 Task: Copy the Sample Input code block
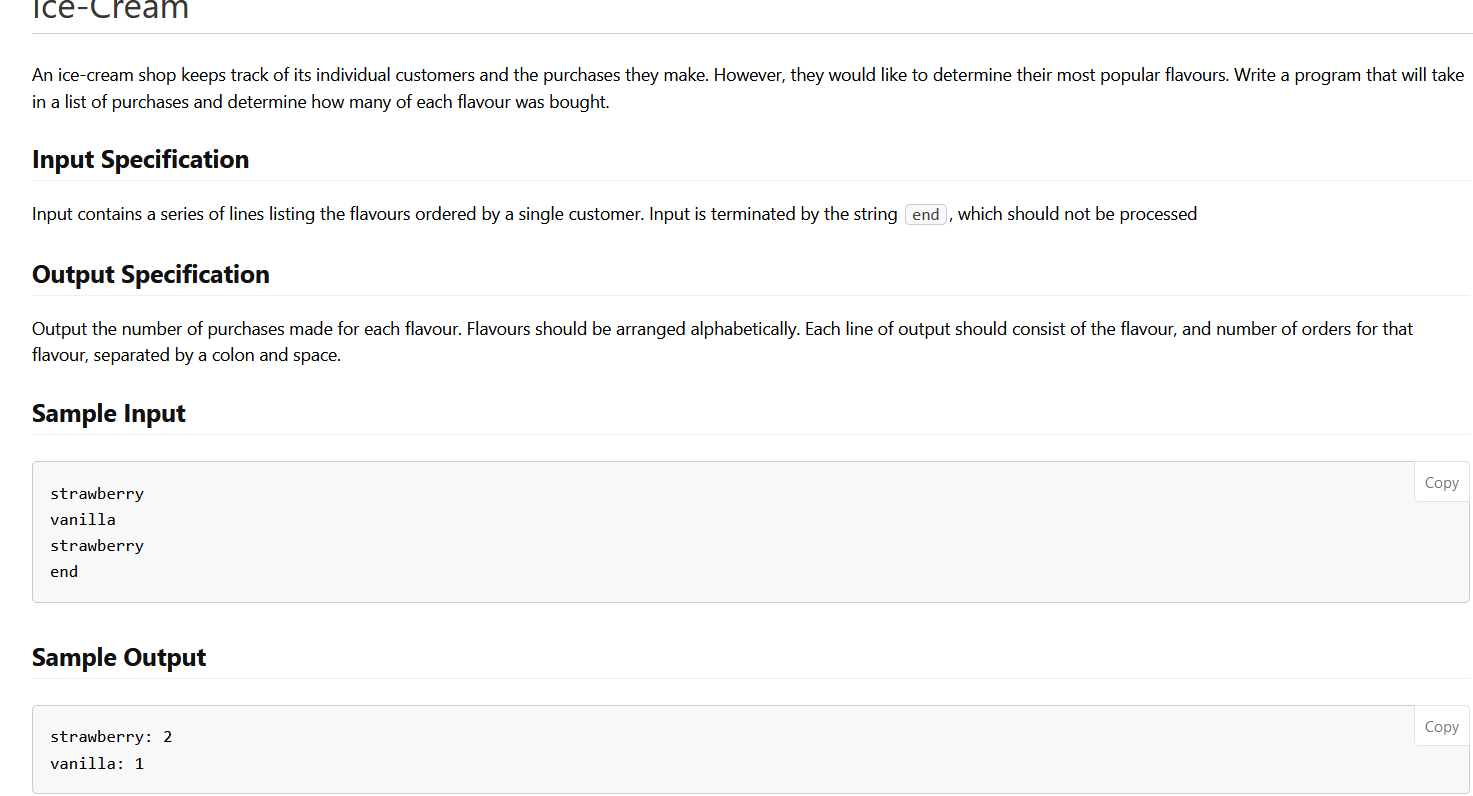[x=1441, y=482]
